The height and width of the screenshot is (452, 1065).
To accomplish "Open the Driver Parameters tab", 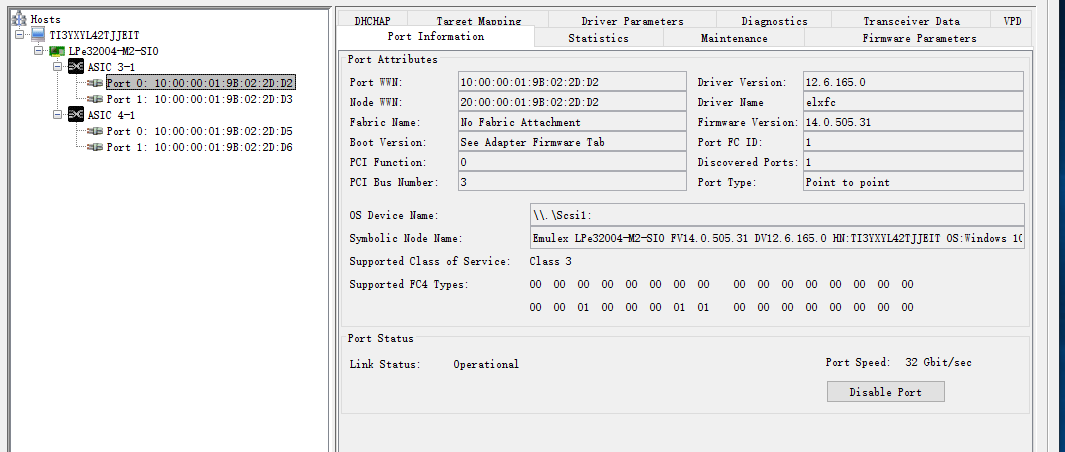I will [632, 20].
